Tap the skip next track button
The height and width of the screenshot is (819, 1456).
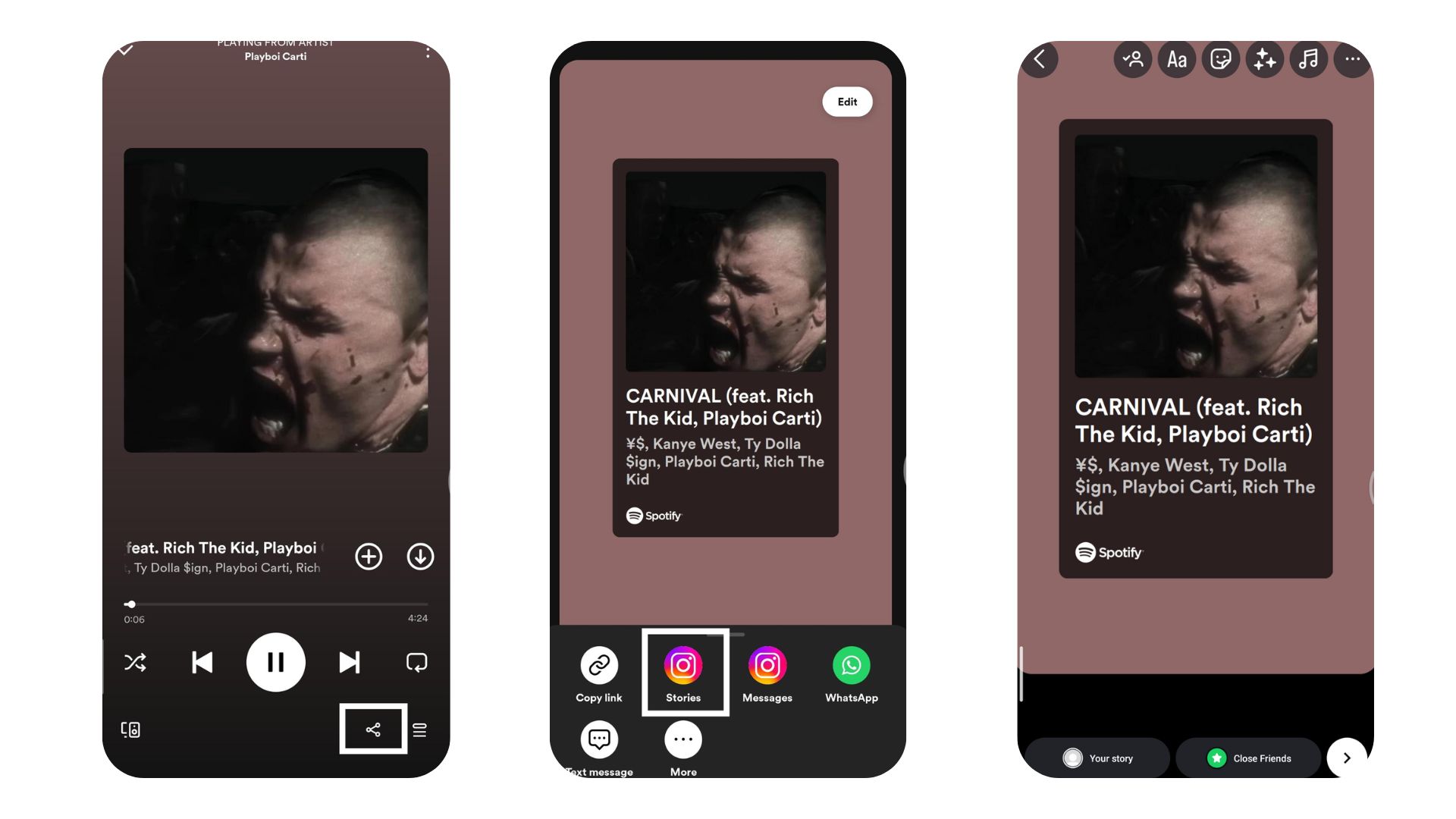coord(349,662)
